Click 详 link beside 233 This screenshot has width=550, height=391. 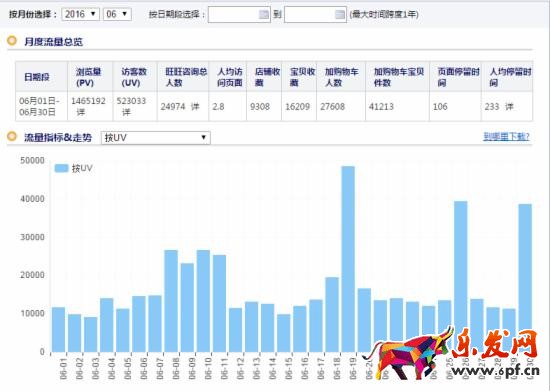click(509, 107)
